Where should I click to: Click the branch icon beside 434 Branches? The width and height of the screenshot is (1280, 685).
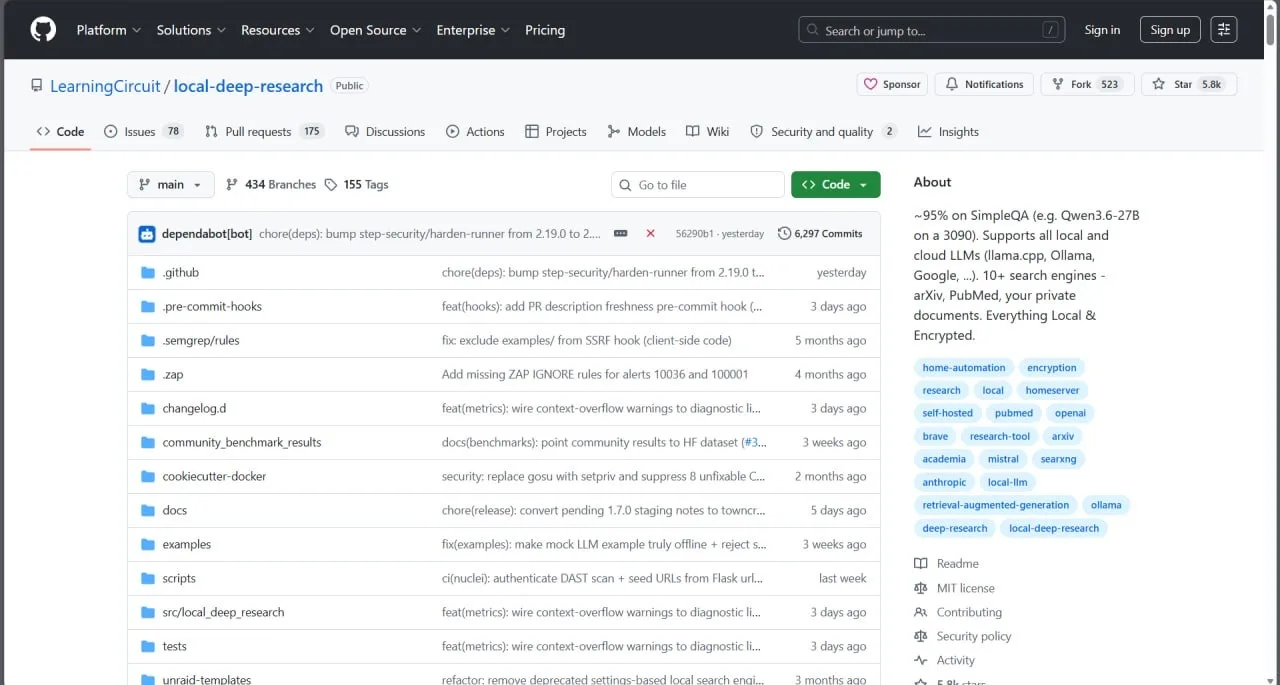[232, 185]
